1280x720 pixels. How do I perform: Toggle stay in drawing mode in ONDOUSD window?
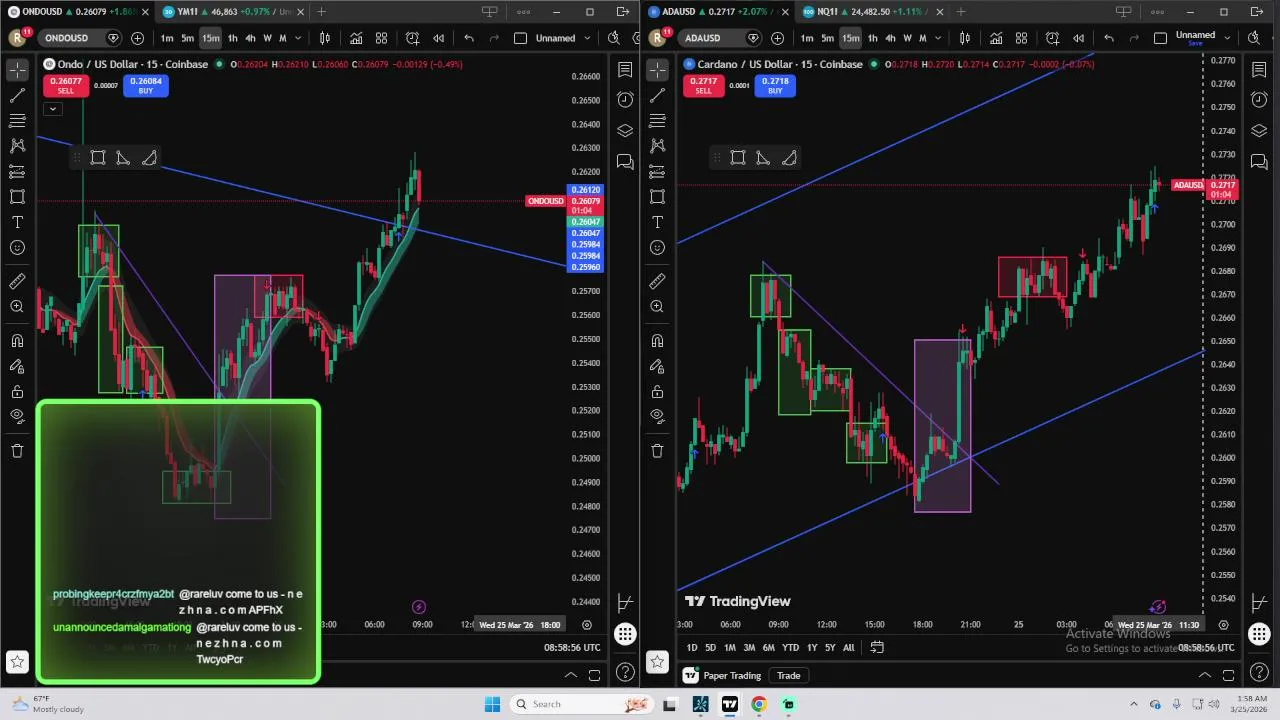pyautogui.click(x=17, y=366)
